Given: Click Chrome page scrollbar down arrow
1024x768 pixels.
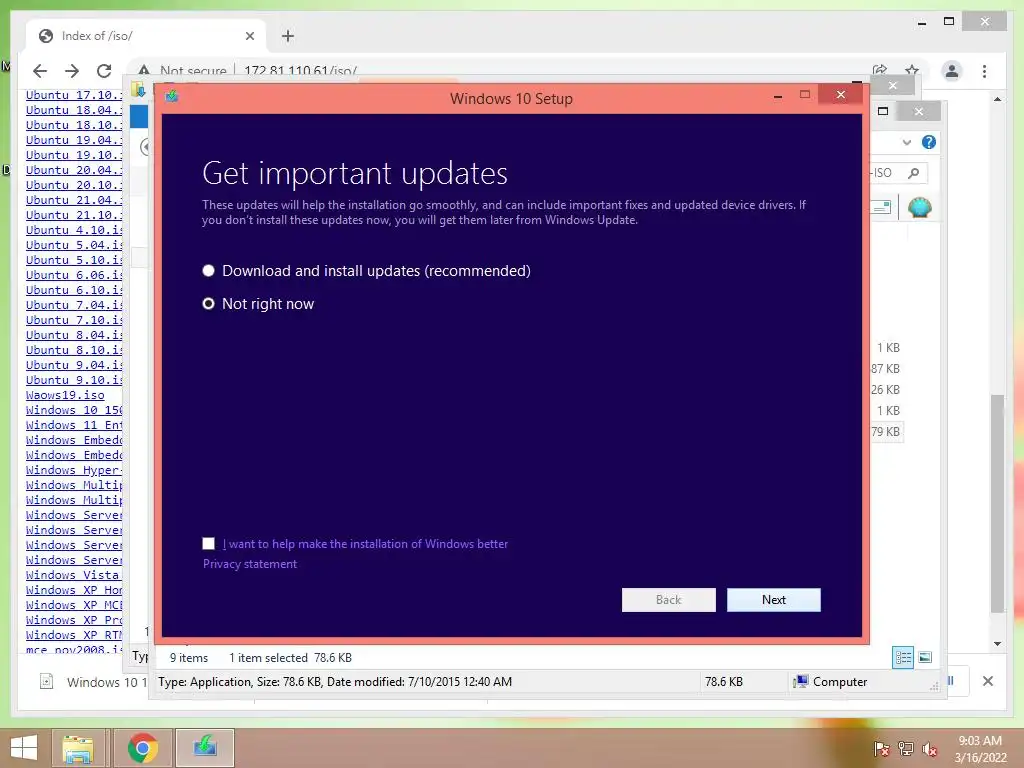Looking at the screenshot, I should pyautogui.click(x=997, y=643).
